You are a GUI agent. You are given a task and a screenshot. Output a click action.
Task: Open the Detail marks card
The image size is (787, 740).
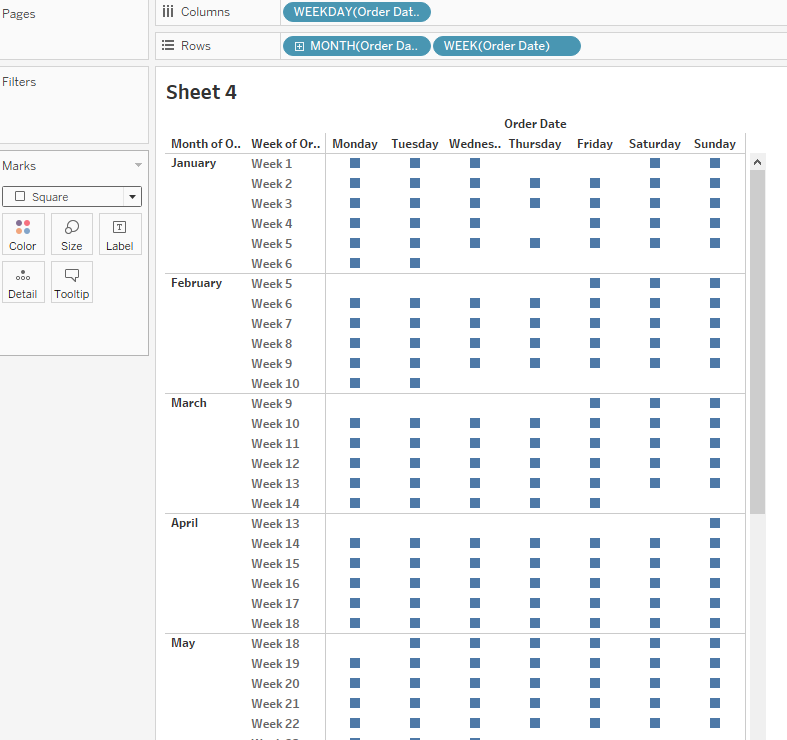[x=22, y=282]
